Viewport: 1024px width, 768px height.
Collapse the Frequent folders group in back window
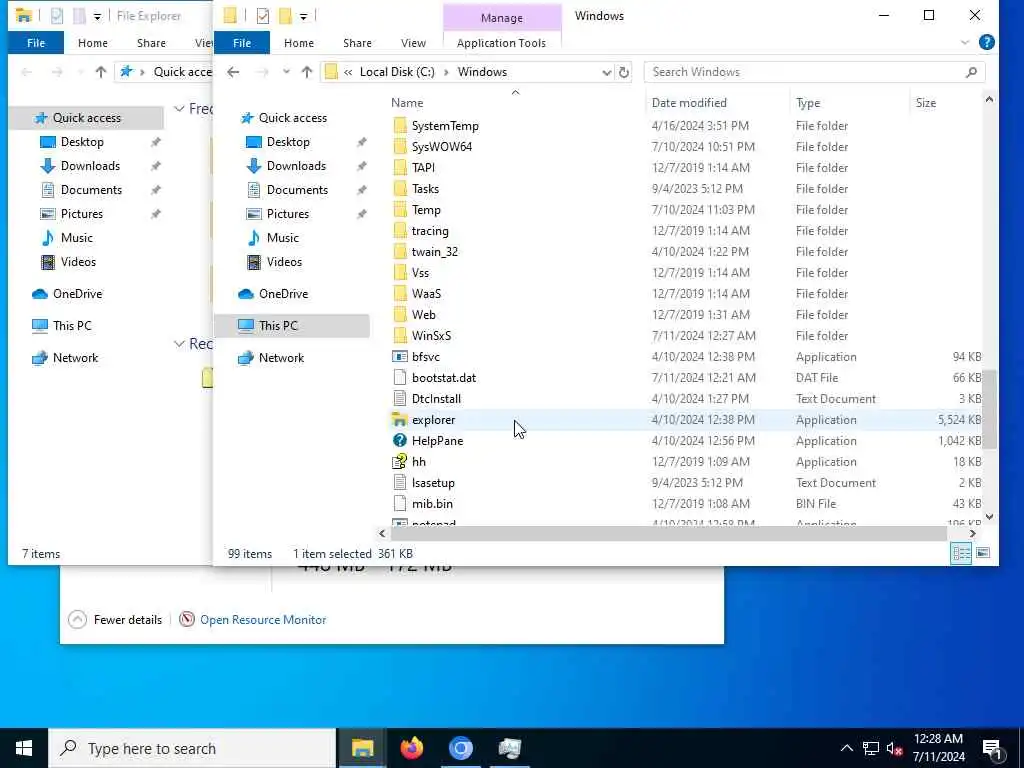(x=179, y=108)
